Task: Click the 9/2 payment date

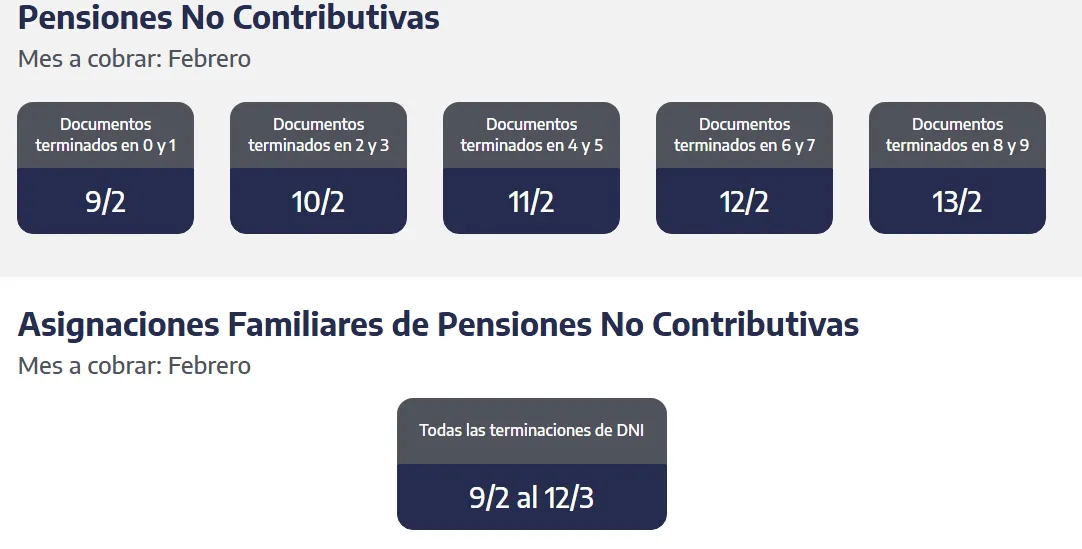Action: (106, 202)
